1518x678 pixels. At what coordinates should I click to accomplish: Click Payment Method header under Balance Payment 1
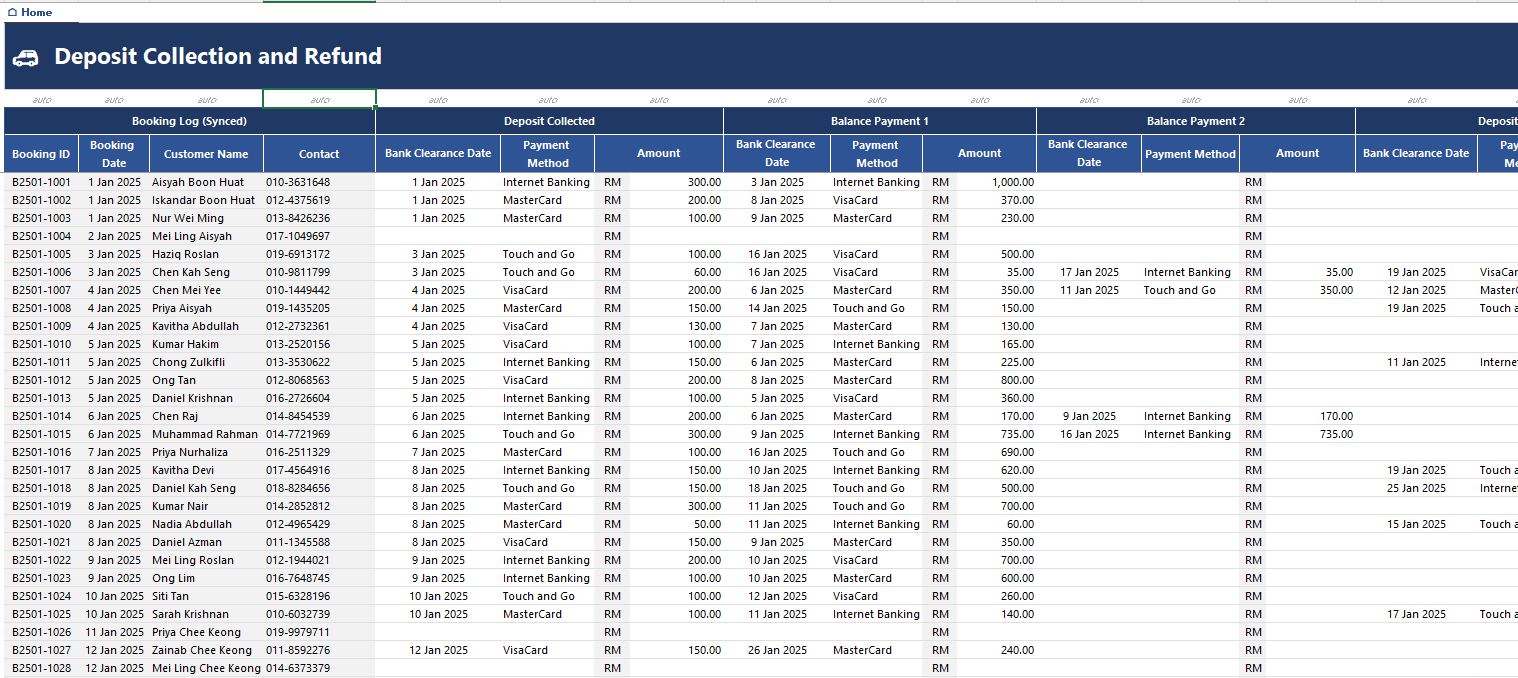pyautogui.click(x=877, y=153)
